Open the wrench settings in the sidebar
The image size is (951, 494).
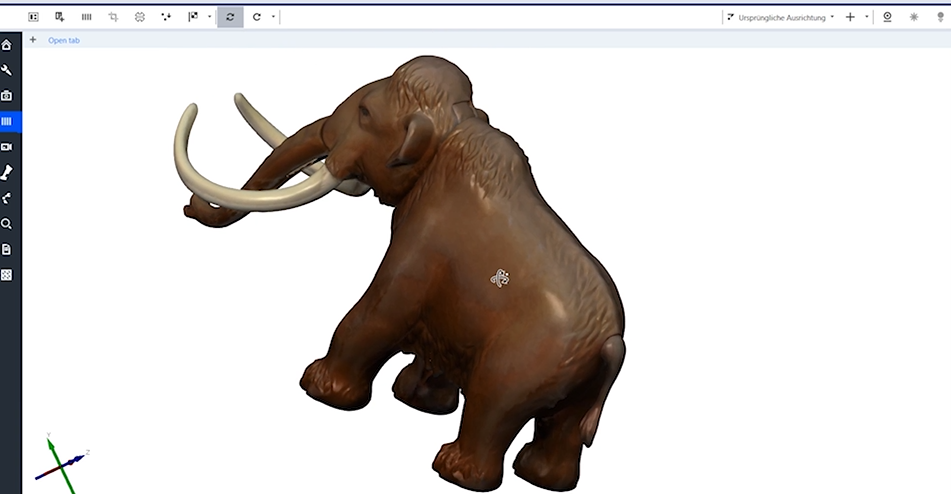(7, 70)
